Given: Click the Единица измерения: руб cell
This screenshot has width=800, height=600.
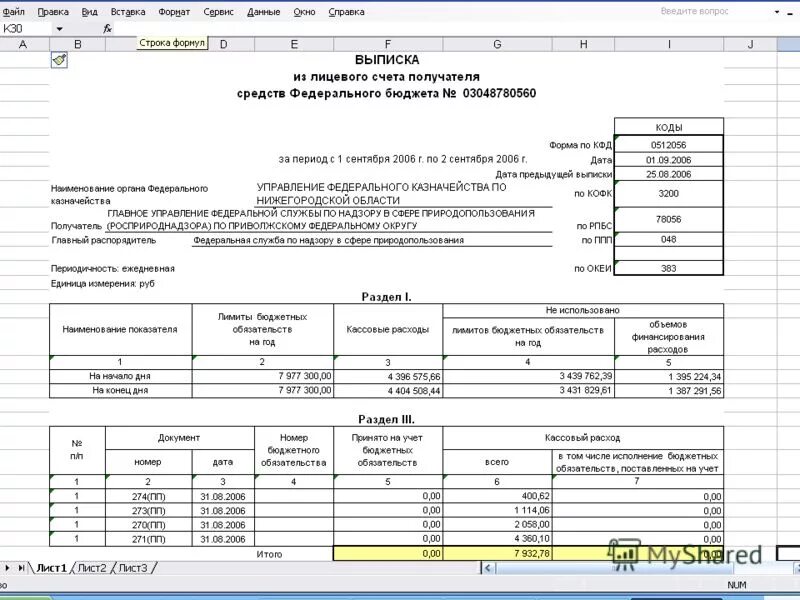Looking at the screenshot, I should (103, 283).
